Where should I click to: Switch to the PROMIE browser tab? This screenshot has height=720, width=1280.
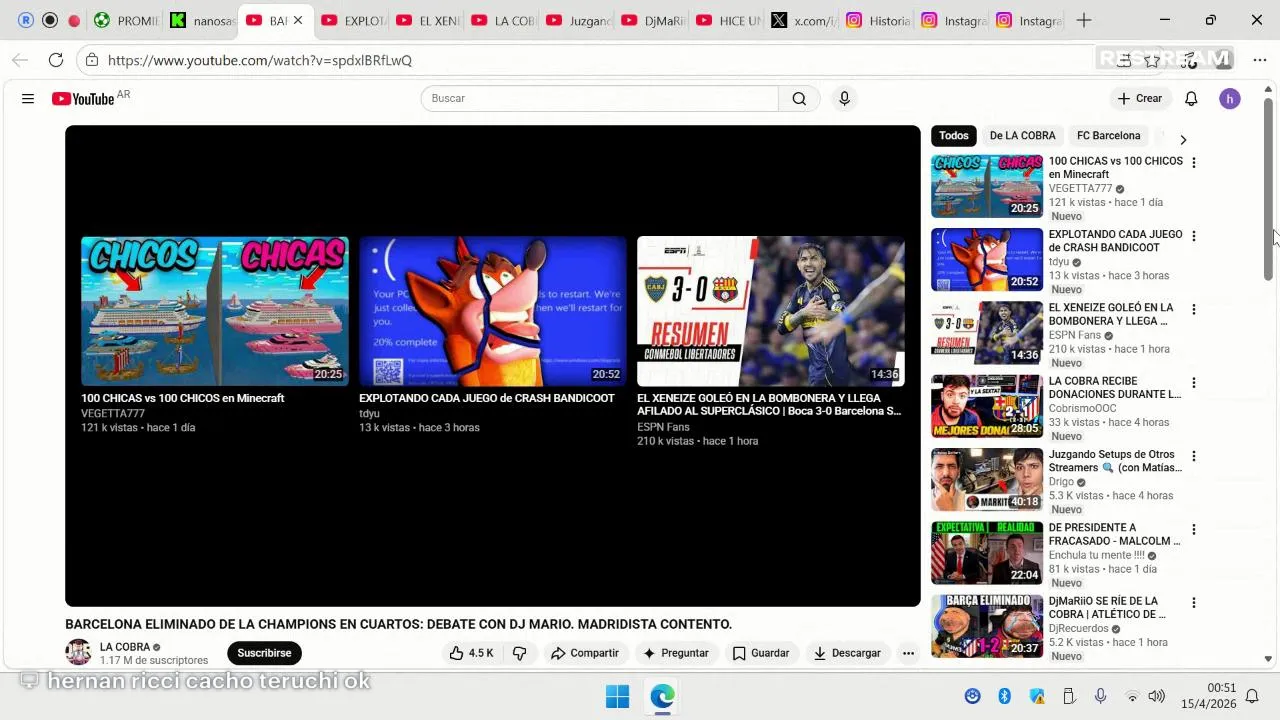pyautogui.click(x=127, y=20)
